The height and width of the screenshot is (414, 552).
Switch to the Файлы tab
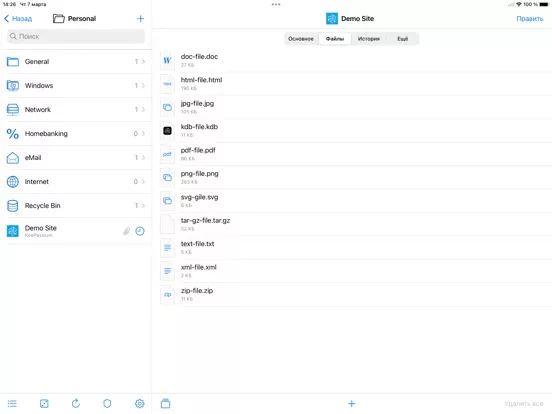335,39
